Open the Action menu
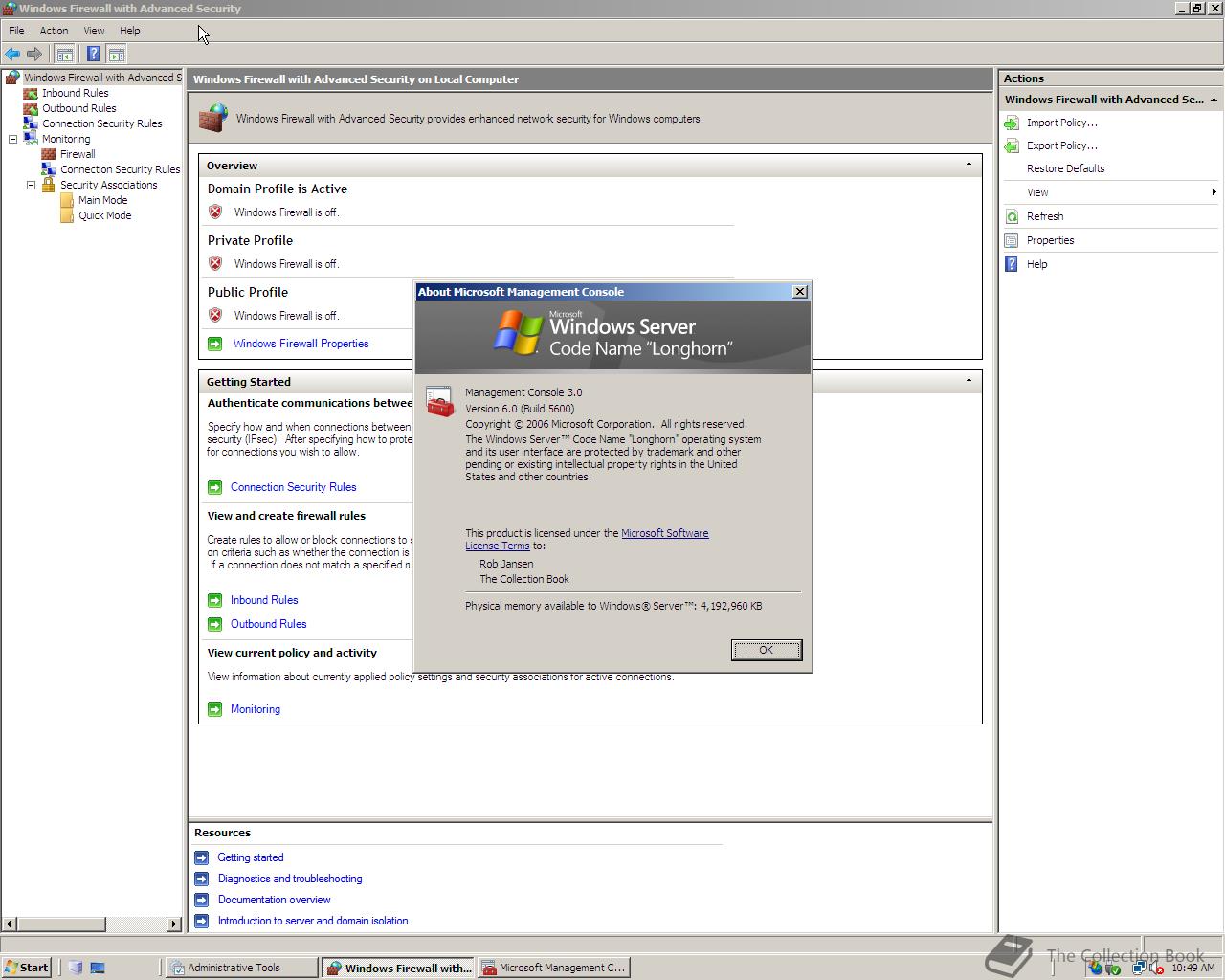The width and height of the screenshot is (1225, 980). [54, 31]
